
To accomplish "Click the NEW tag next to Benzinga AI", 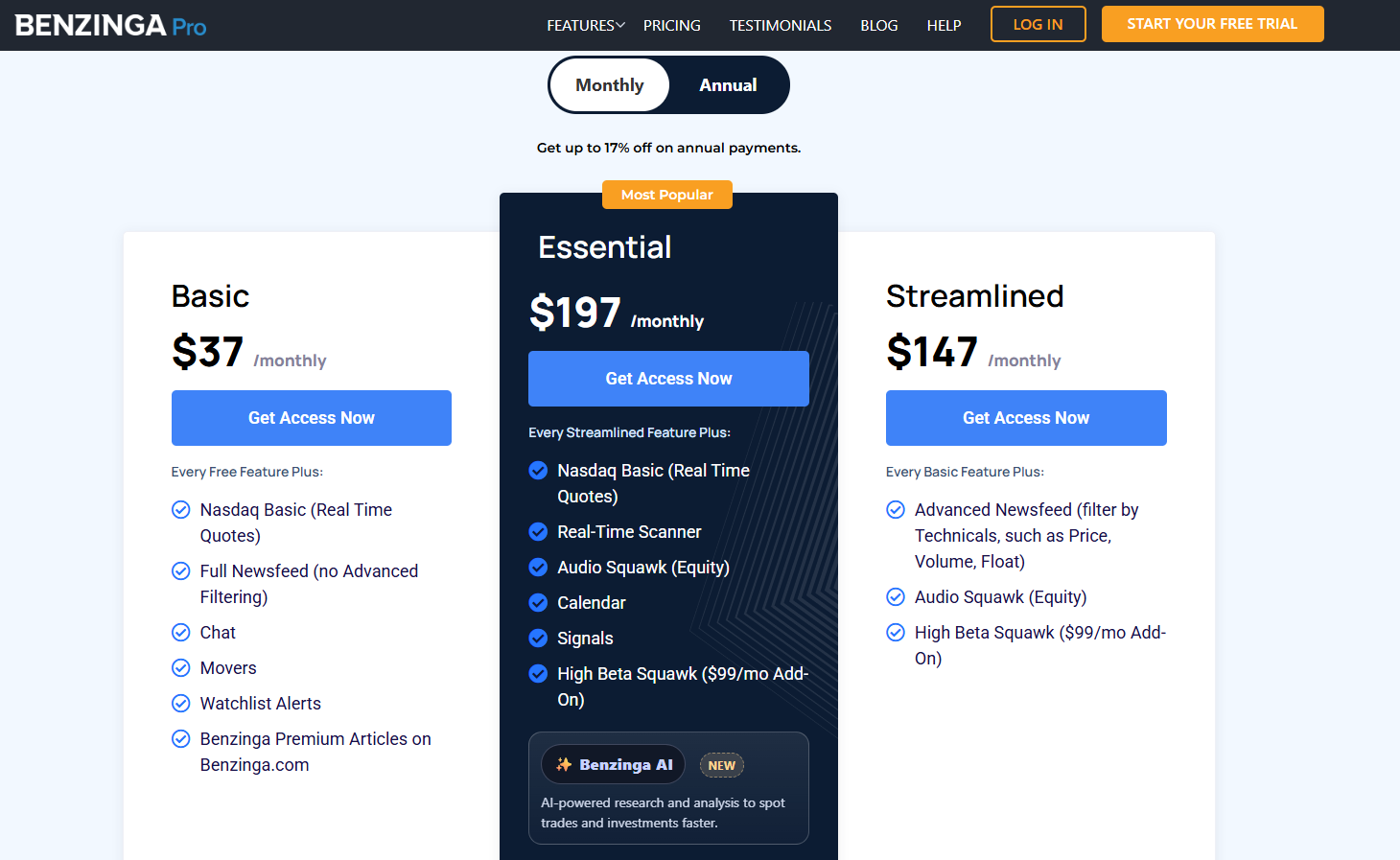I will coord(721,765).
